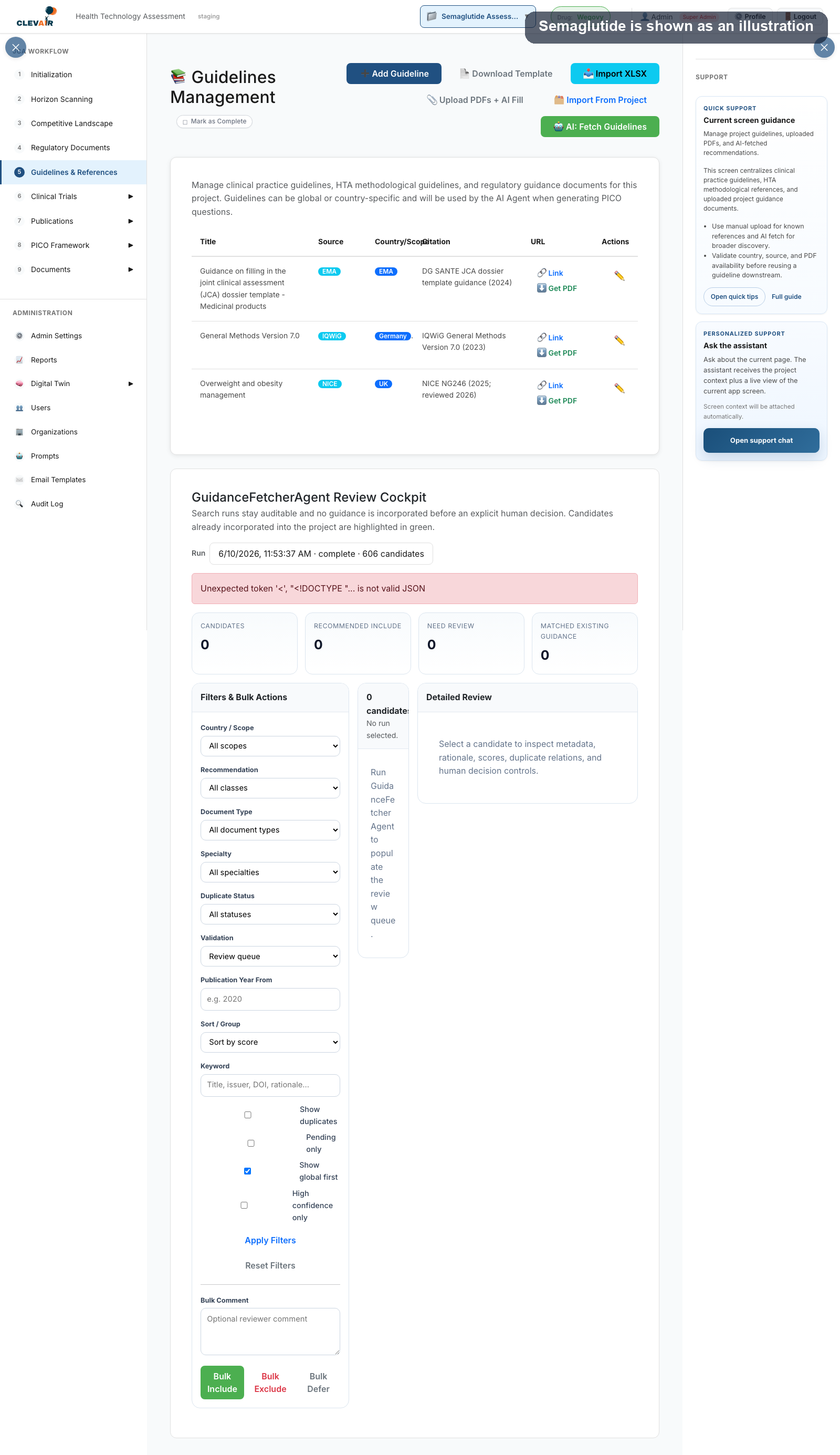Click the step 3 Competitive Landscape badge

tap(19, 123)
